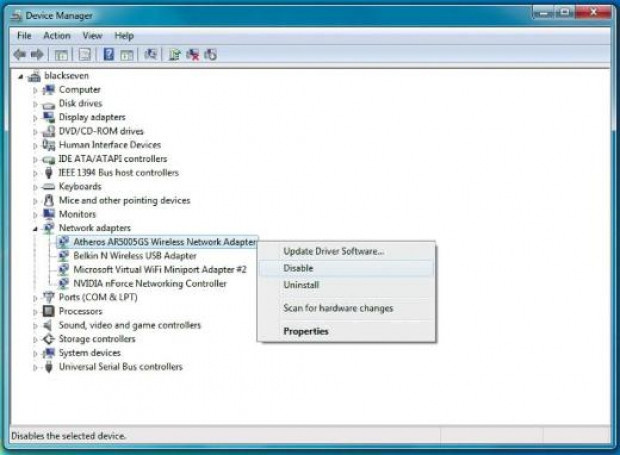Click the NVIDIA nForce Networking Controller icon
The image size is (620, 455).
point(63,283)
